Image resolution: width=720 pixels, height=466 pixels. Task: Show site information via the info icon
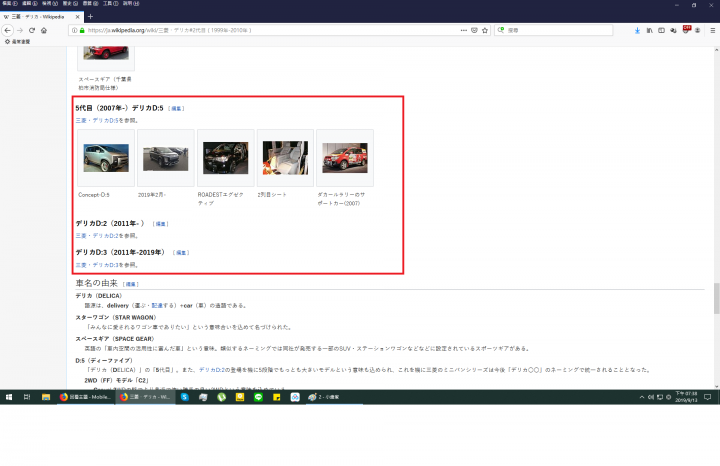[x=74, y=30]
